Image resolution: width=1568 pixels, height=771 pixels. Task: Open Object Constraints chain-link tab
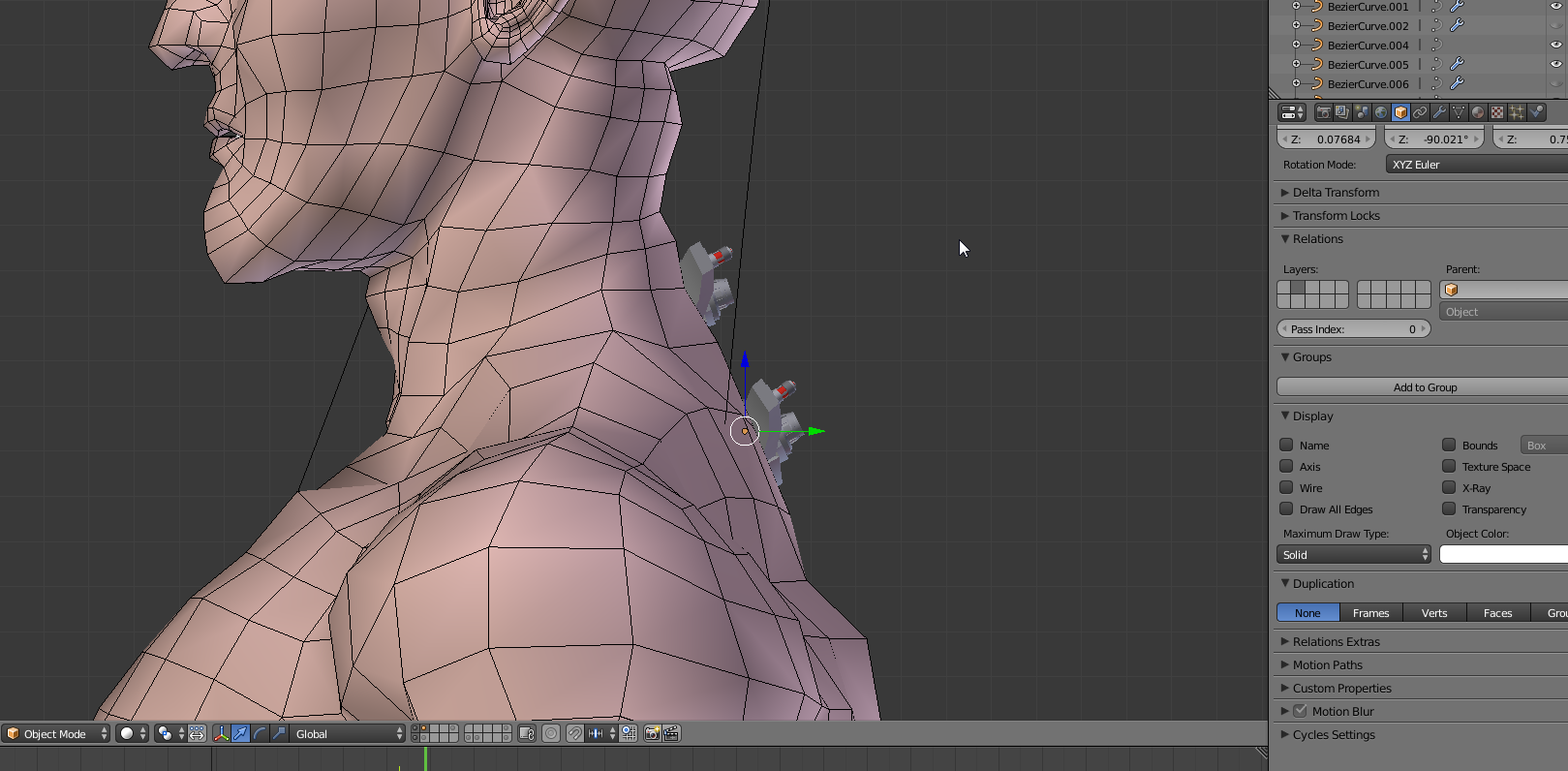tap(1420, 112)
